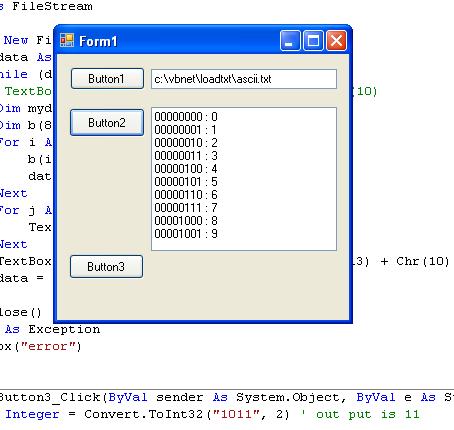Click the Convert.ToInt32 call in the code

pyautogui.click(x=143, y=414)
